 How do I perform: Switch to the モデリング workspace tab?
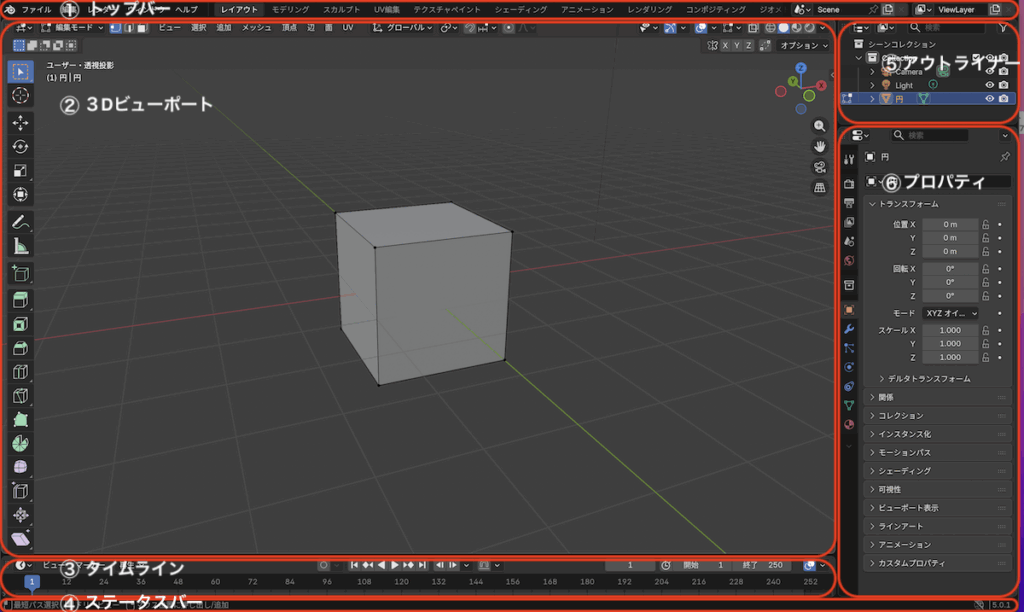pyautogui.click(x=290, y=9)
